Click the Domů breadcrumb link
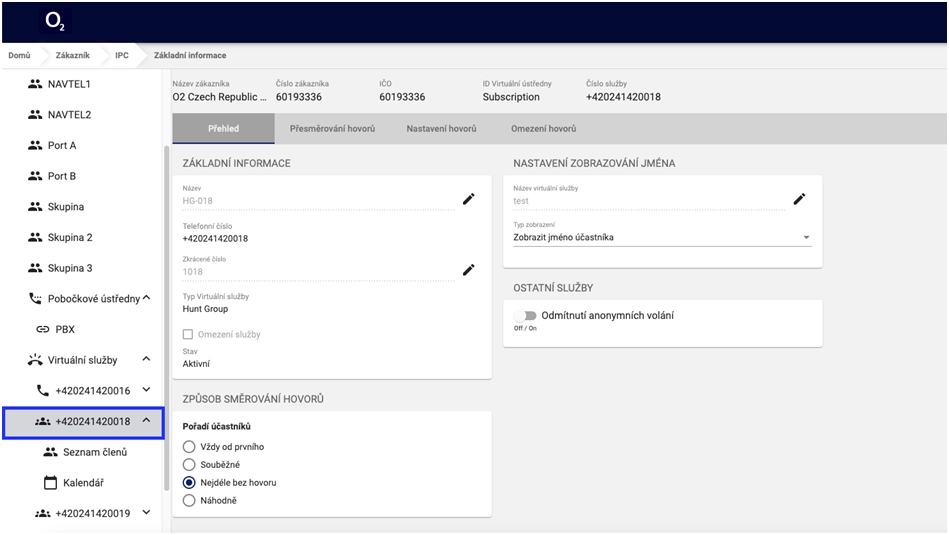The height and width of the screenshot is (535, 949). tap(19, 55)
